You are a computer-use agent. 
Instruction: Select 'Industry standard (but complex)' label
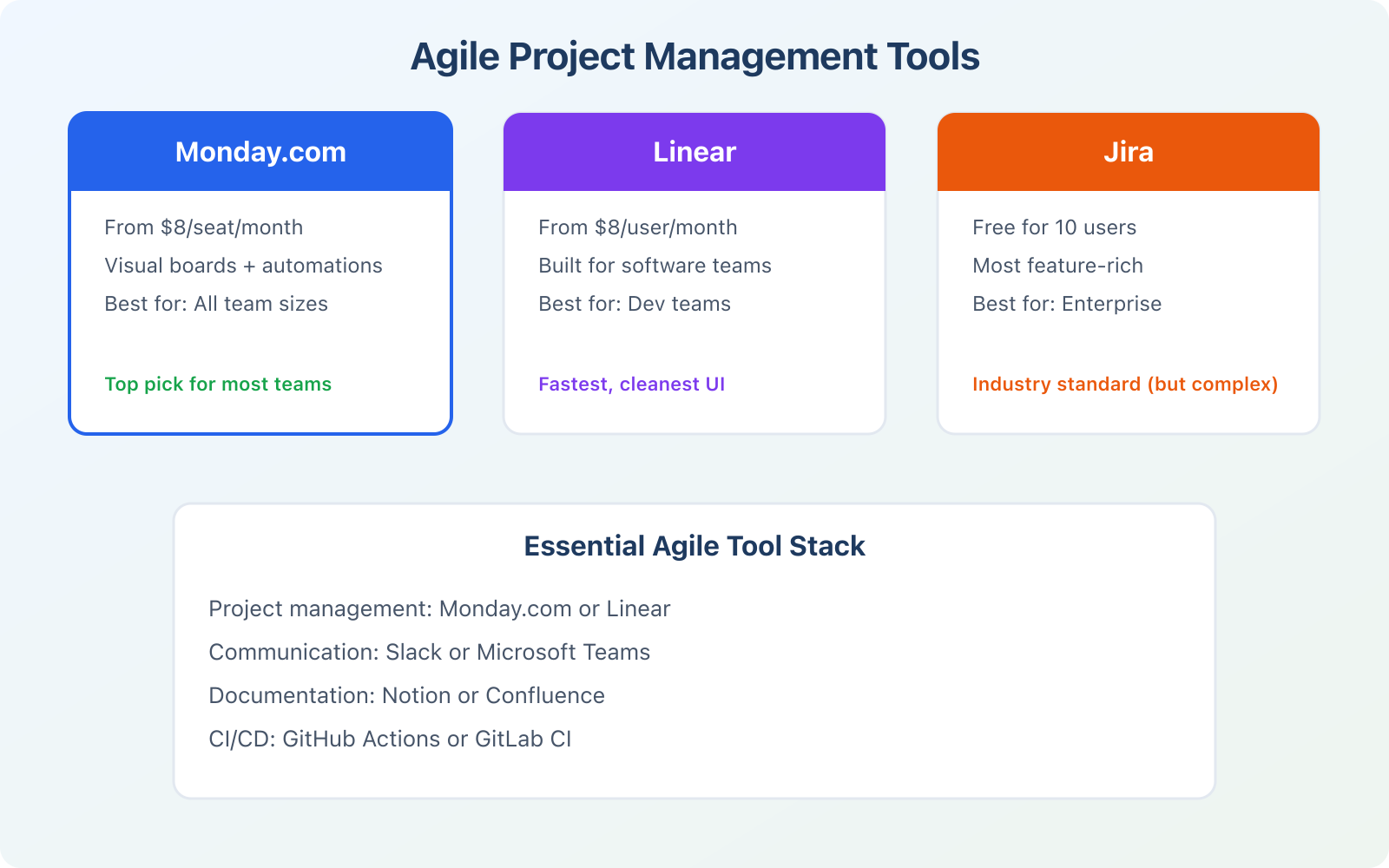[1124, 385]
